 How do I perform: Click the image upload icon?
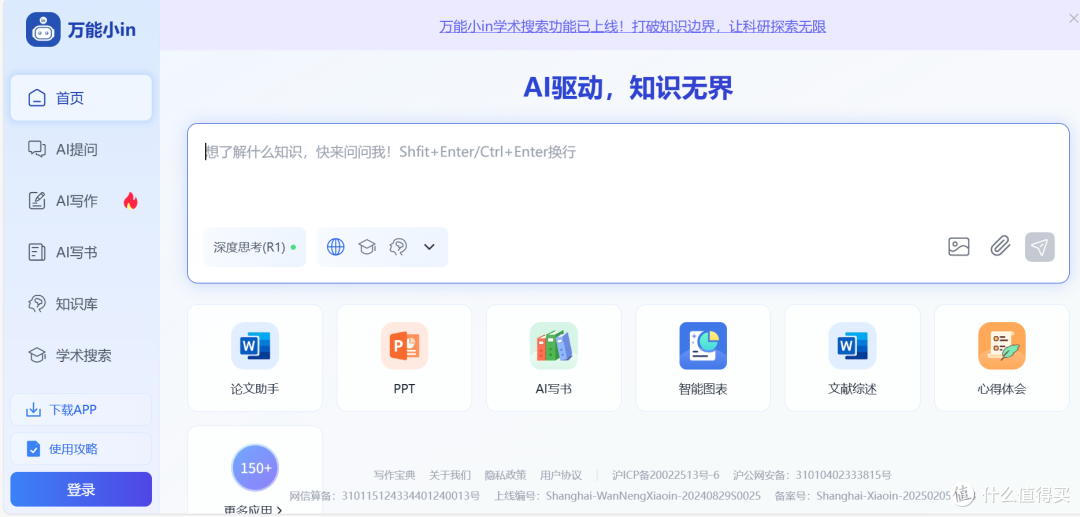959,246
